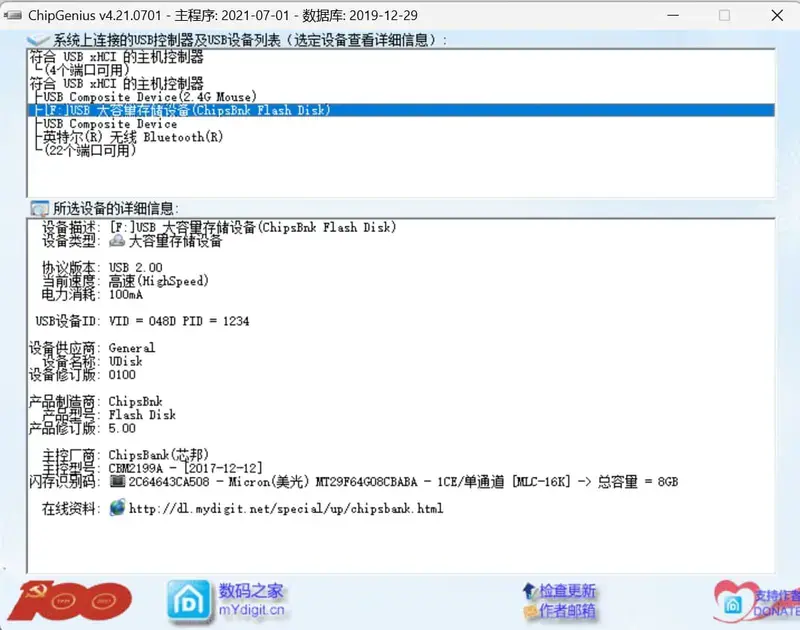Click the USB device list header icon
This screenshot has width=800, height=630.
(38, 40)
